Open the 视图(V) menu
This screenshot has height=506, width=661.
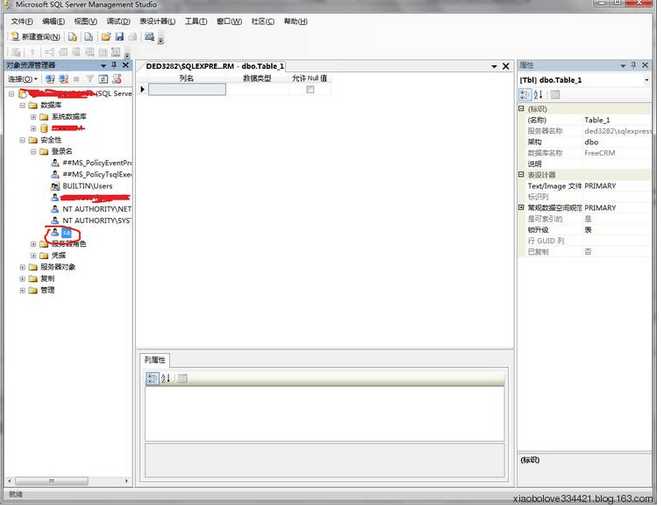pyautogui.click(x=86, y=21)
